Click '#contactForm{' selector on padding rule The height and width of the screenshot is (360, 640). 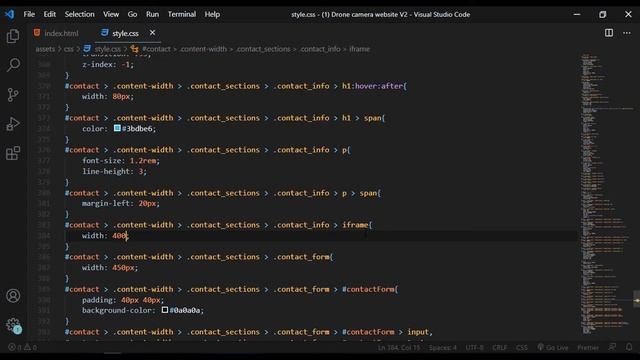tap(370, 289)
